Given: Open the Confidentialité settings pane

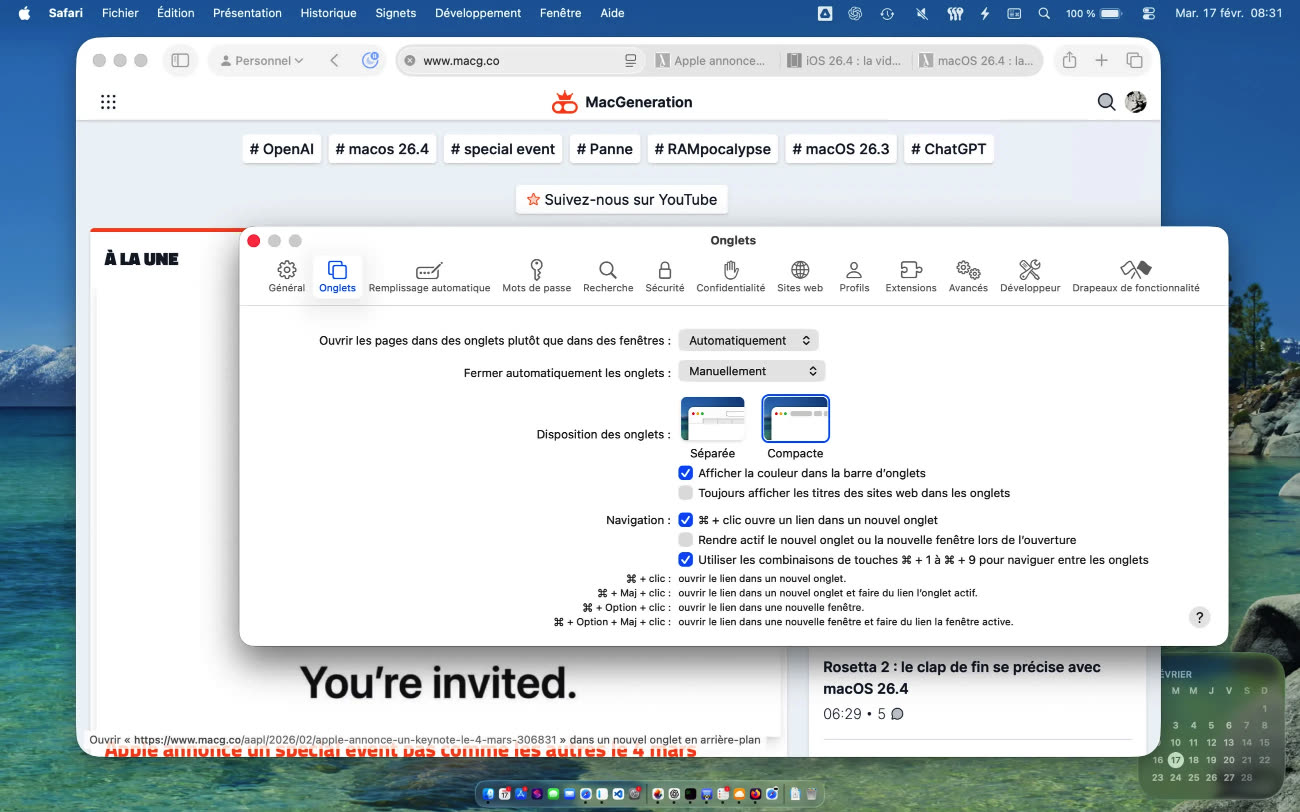Looking at the screenshot, I should [x=730, y=276].
